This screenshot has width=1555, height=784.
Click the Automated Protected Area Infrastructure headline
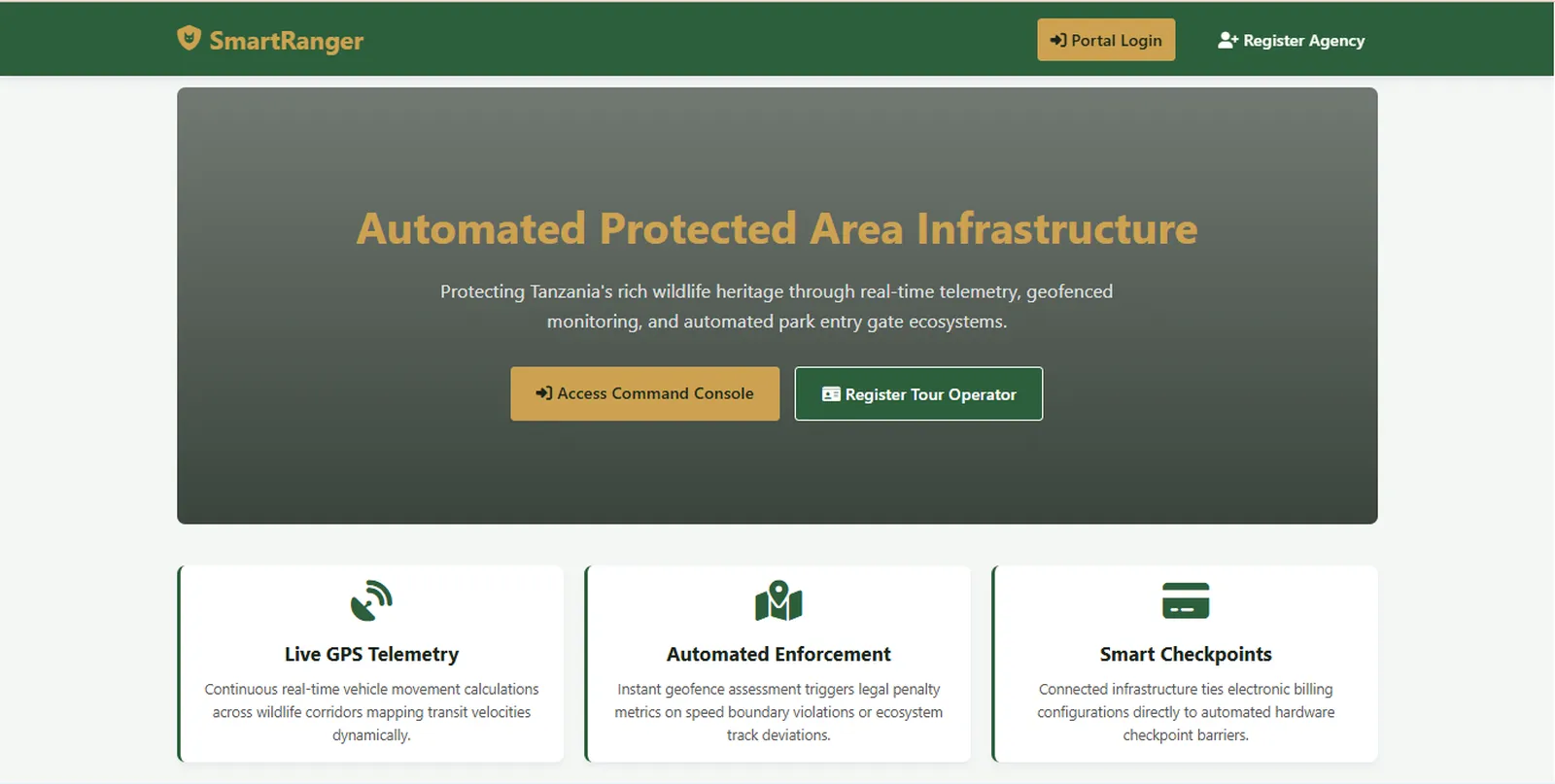click(777, 229)
